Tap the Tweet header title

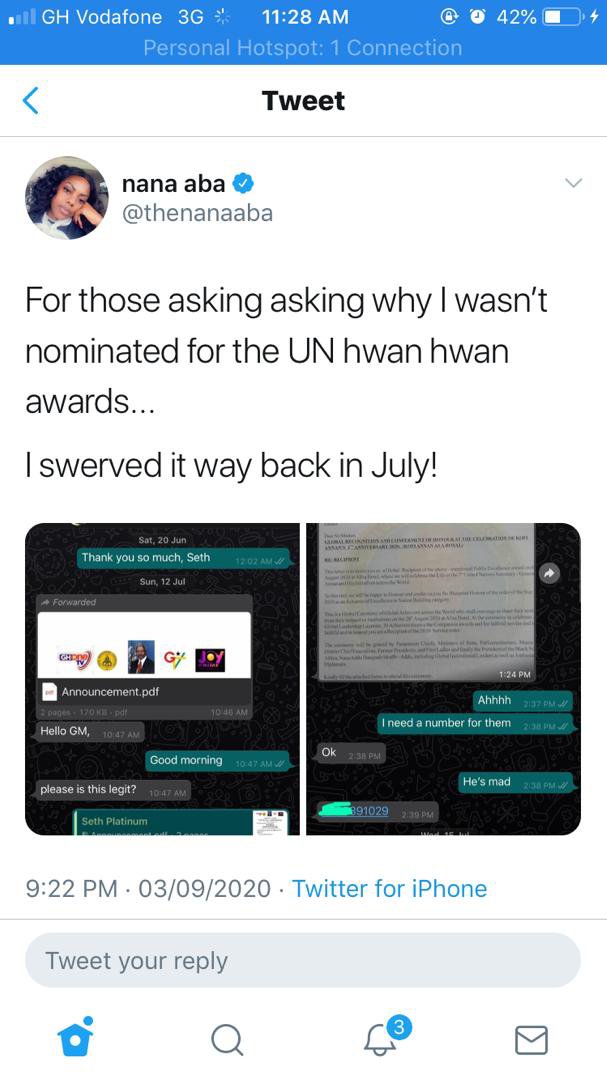[303, 101]
